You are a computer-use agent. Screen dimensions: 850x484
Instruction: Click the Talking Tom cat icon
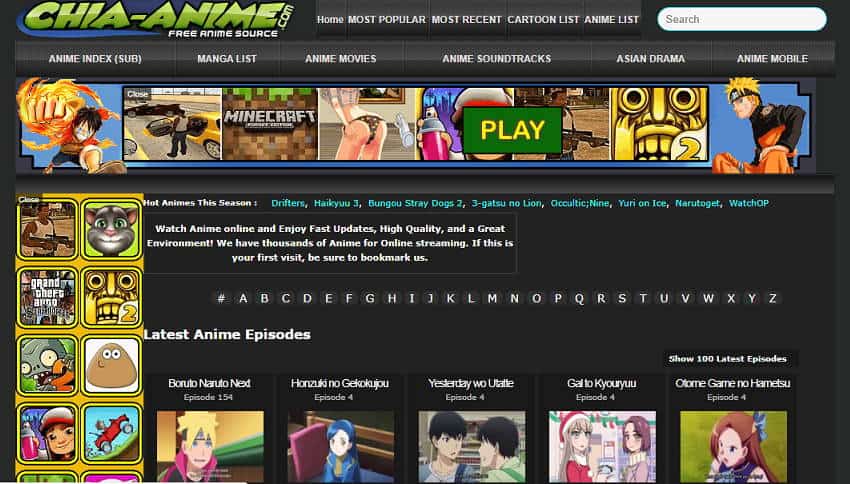[x=111, y=230]
